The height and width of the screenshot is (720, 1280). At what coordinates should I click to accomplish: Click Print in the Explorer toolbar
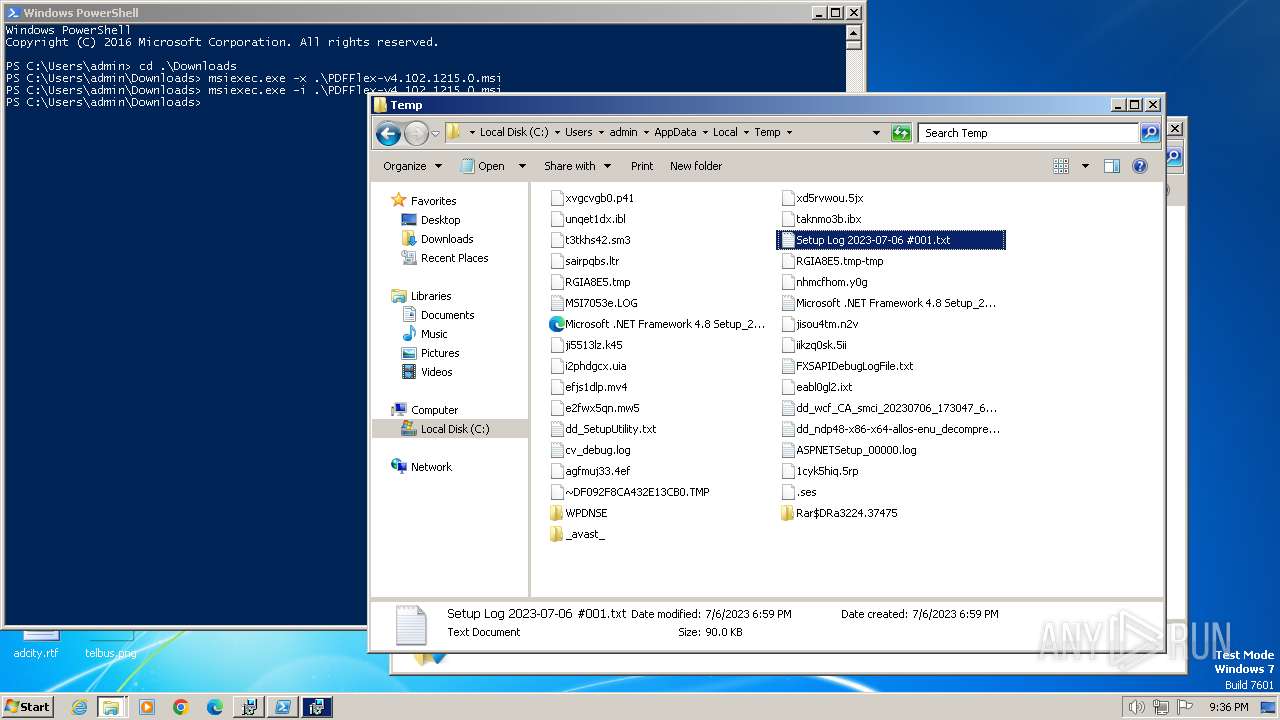click(642, 166)
